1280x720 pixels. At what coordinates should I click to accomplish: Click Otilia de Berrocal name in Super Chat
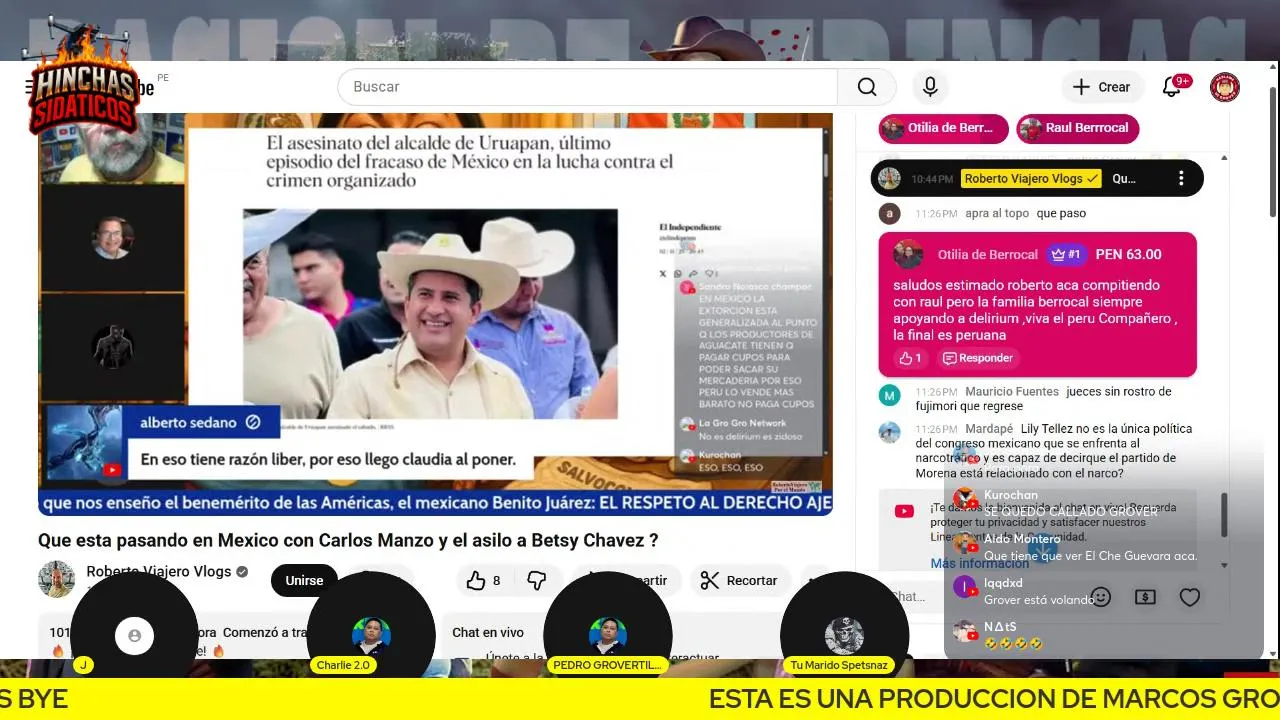(x=989, y=254)
